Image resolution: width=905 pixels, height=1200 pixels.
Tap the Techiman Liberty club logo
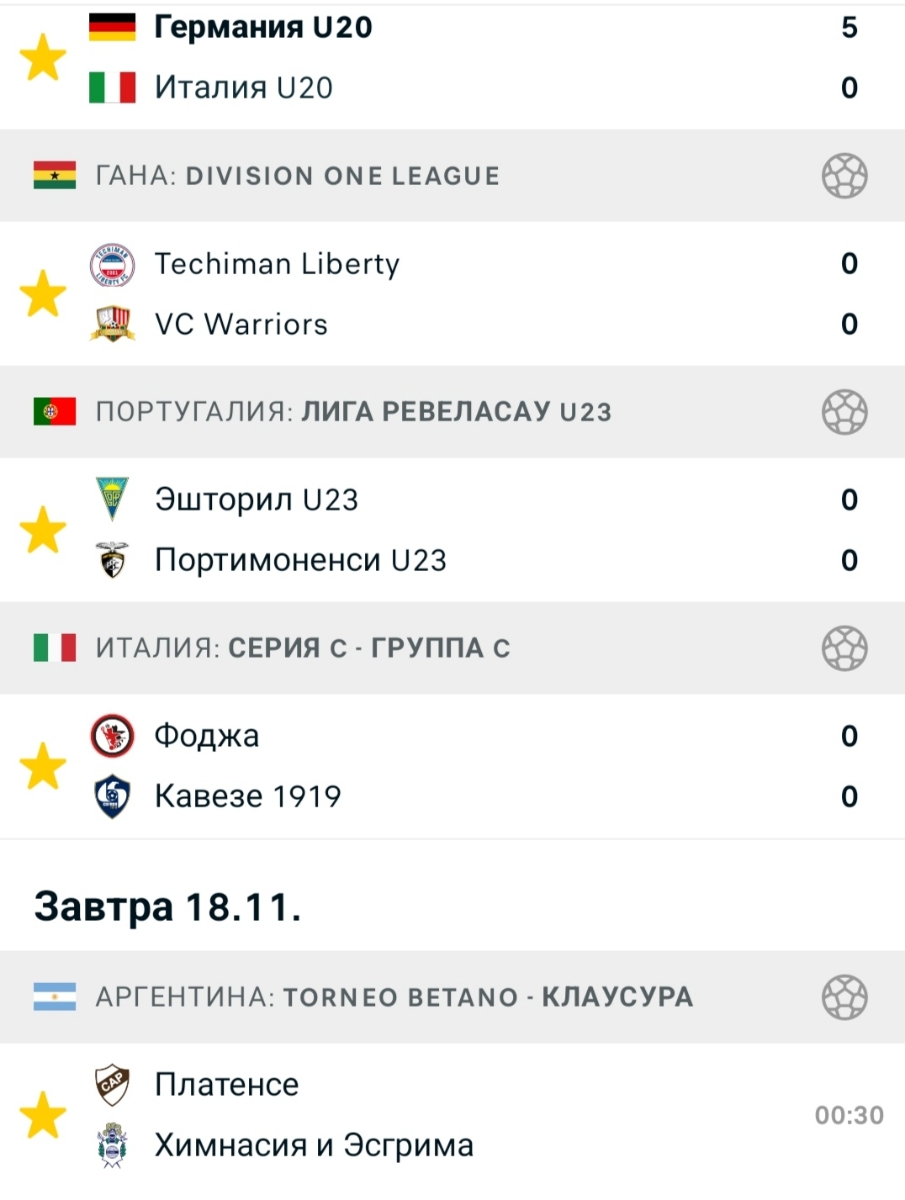tap(112, 265)
